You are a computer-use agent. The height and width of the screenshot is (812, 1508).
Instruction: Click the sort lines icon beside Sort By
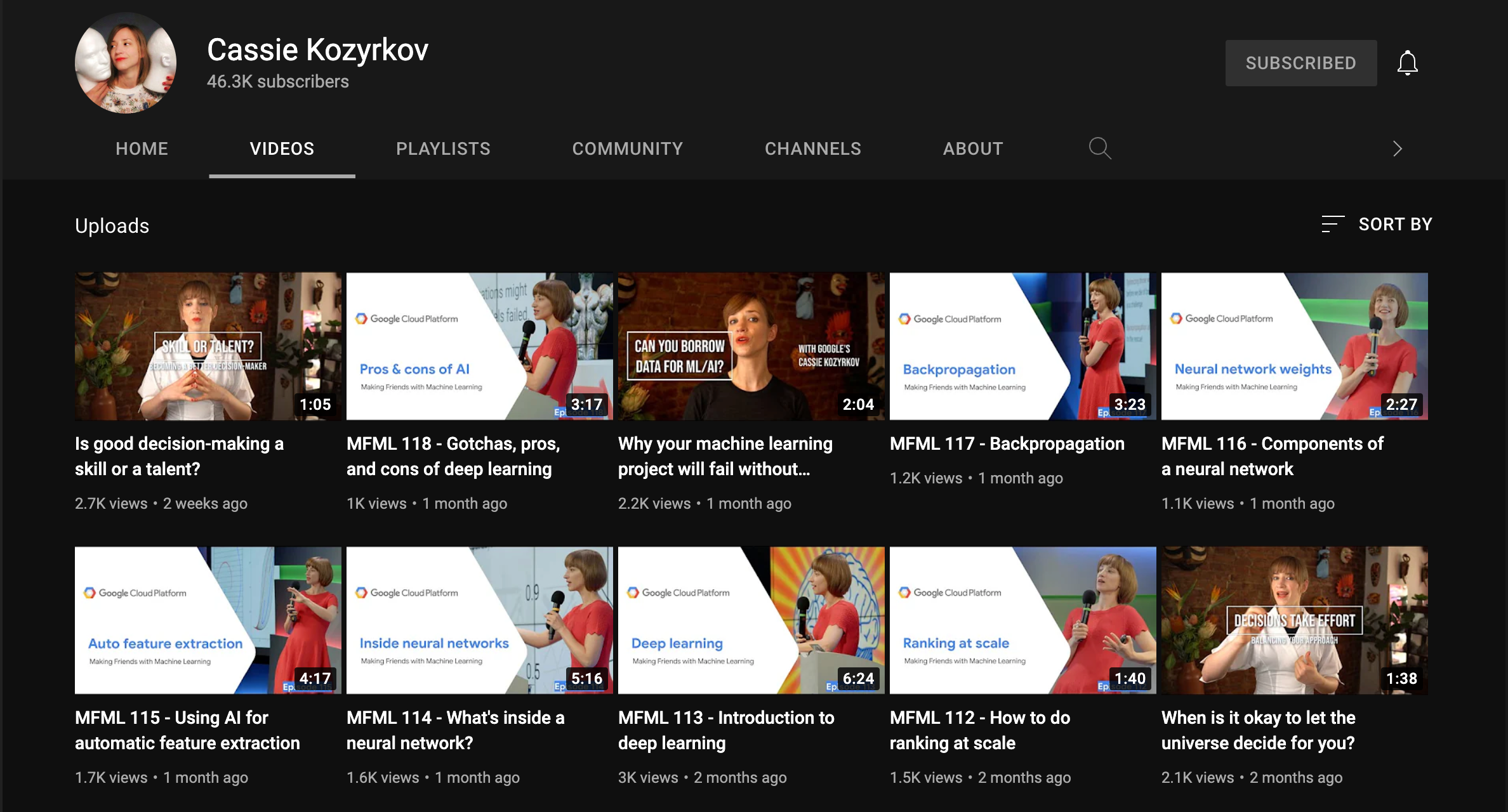pos(1332,224)
